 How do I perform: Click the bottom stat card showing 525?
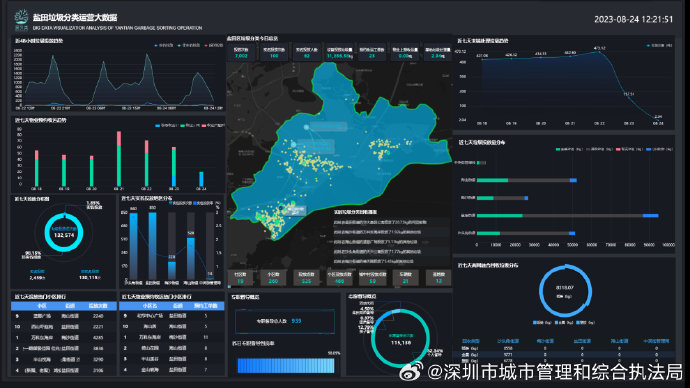pyautogui.click(x=306, y=278)
